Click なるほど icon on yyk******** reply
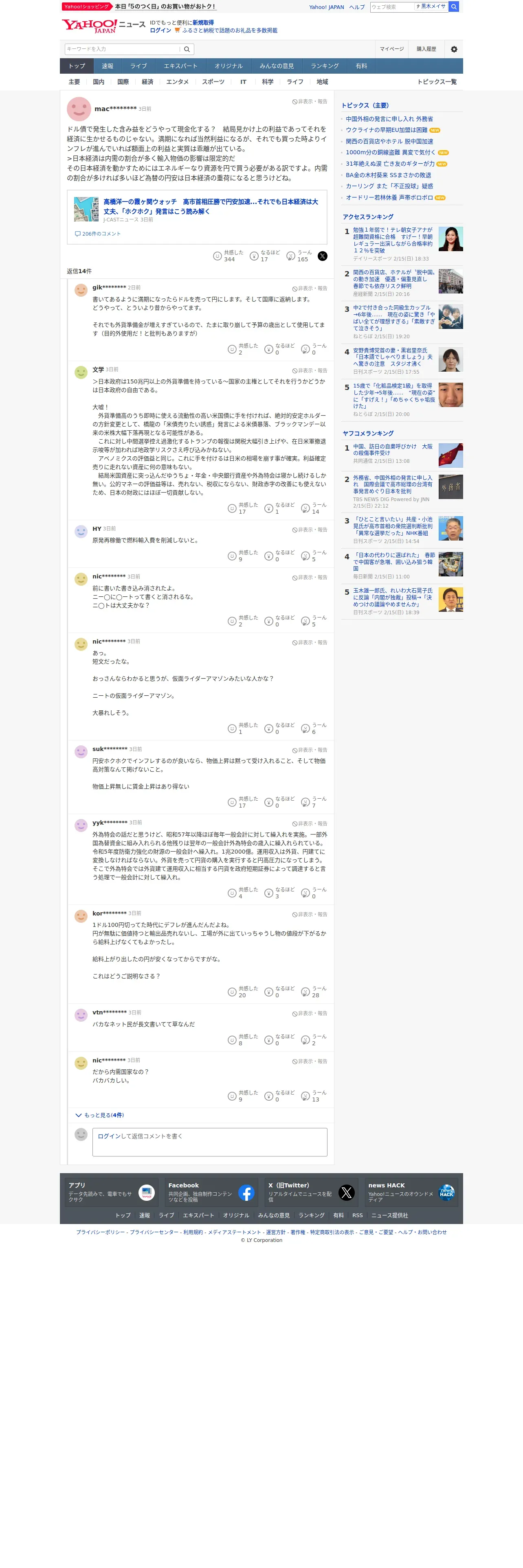The height and width of the screenshot is (1568, 523). (268, 893)
